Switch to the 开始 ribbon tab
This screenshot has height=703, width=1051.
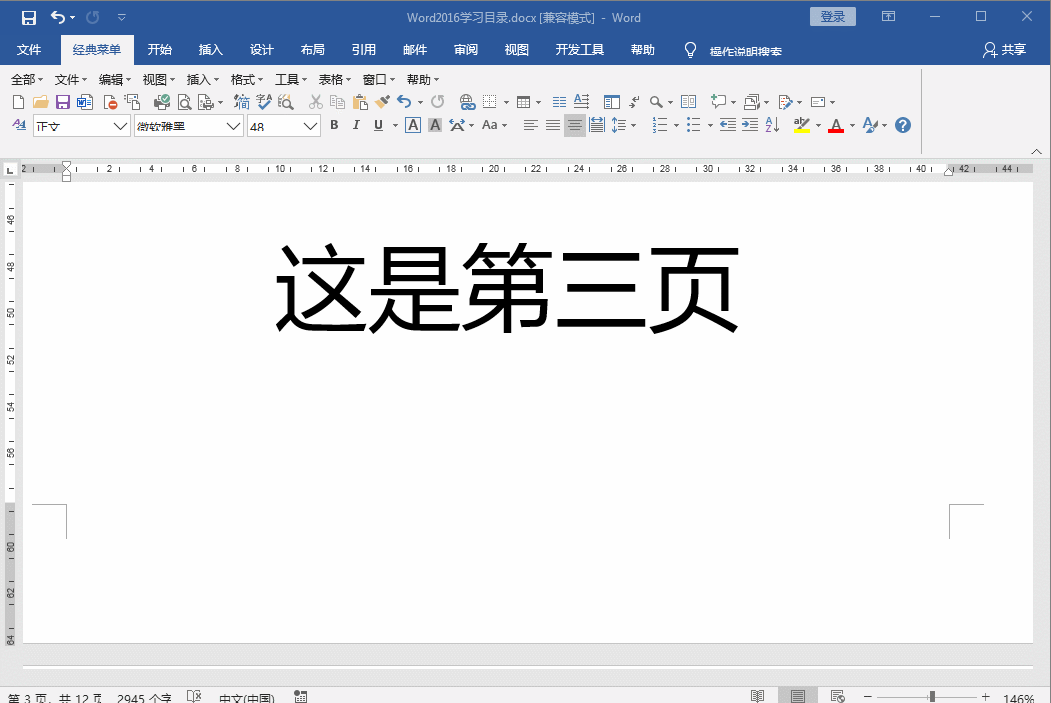coord(159,50)
